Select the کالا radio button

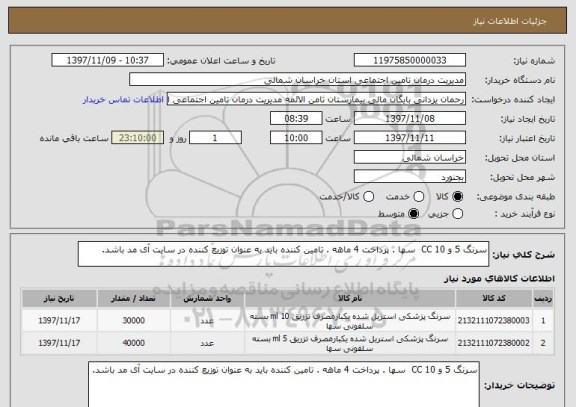(457, 197)
